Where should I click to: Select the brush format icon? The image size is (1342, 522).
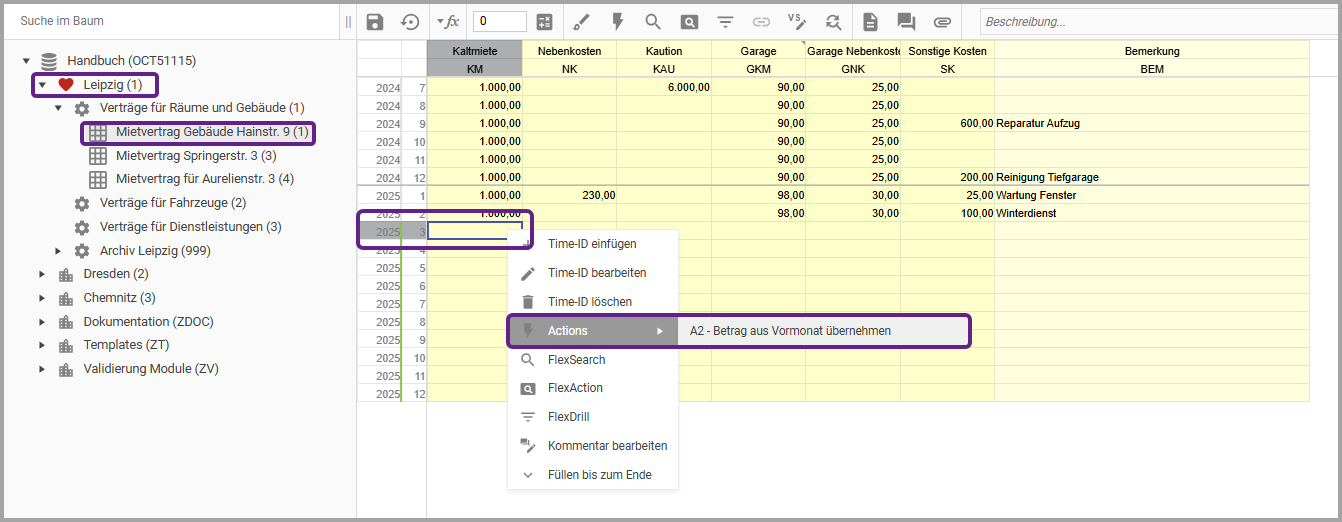(x=582, y=22)
